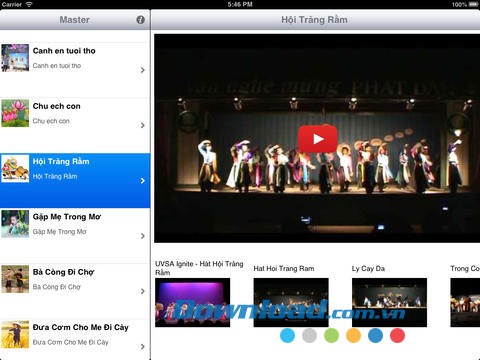Choose Đưa Cơm Cho Mẹ Đi Cày title
Viewport: 480px width, 360px height.
[x=81, y=328]
